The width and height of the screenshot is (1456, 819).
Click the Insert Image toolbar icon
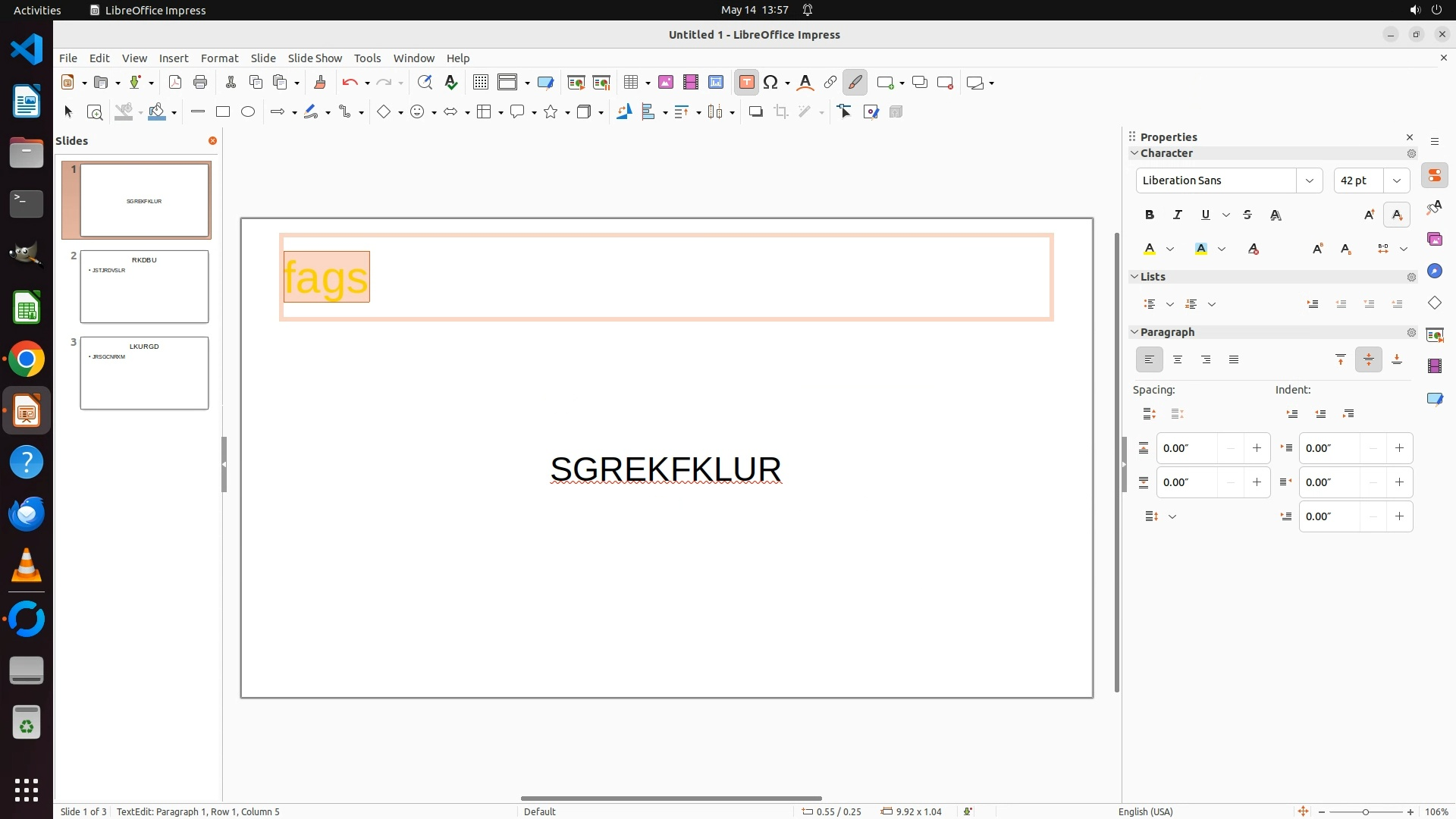(666, 83)
